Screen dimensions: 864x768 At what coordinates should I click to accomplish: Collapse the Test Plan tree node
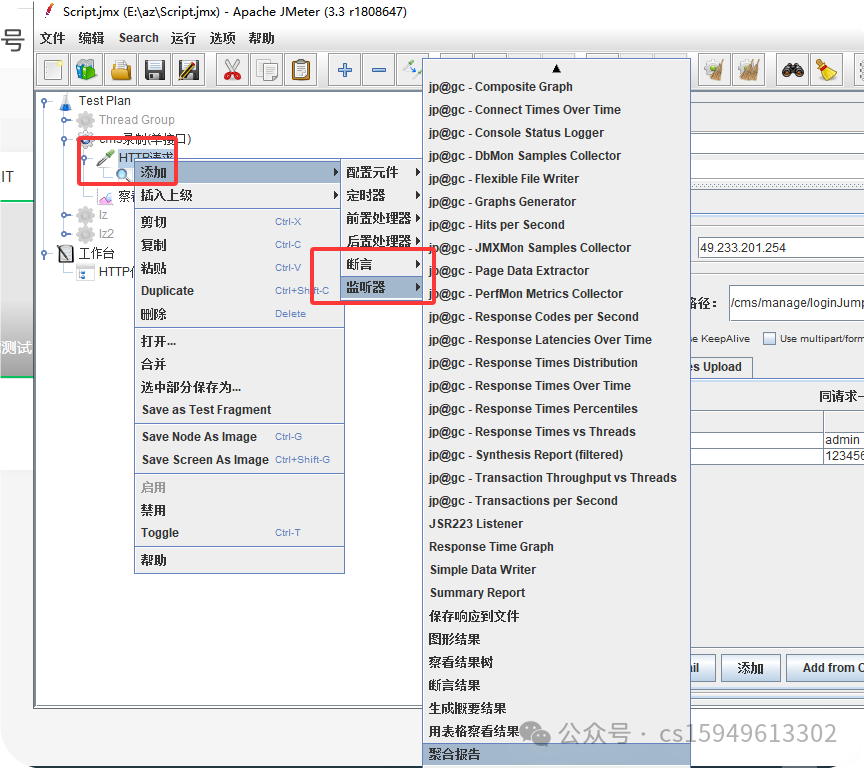point(45,101)
